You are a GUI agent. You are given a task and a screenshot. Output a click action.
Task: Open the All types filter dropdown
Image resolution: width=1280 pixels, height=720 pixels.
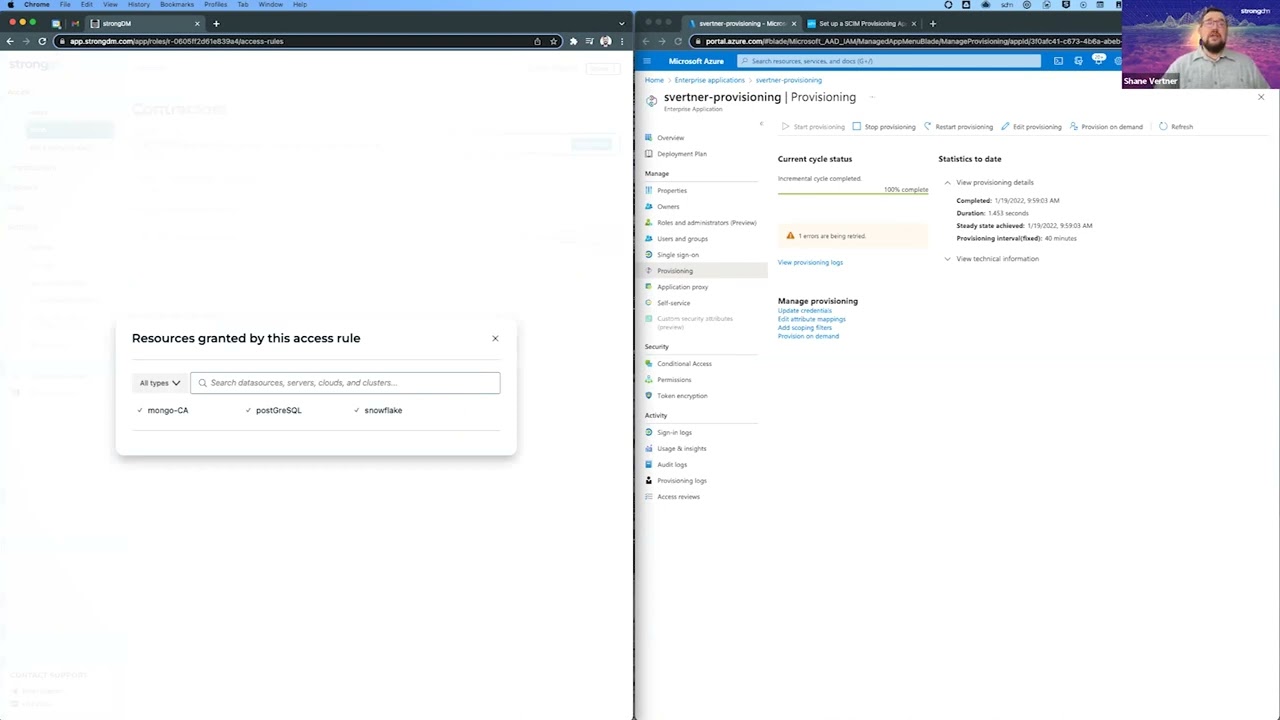[160, 383]
